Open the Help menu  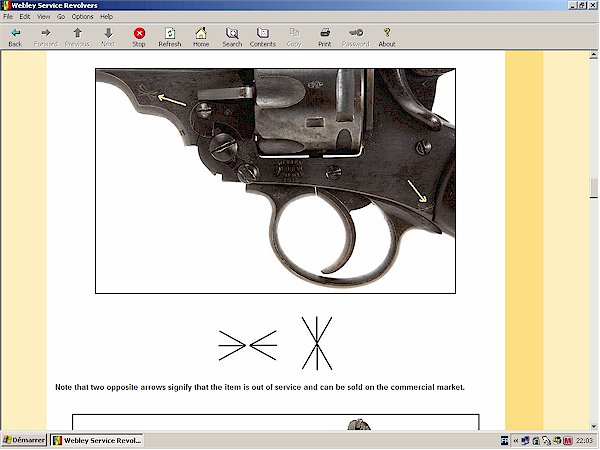[x=107, y=16]
